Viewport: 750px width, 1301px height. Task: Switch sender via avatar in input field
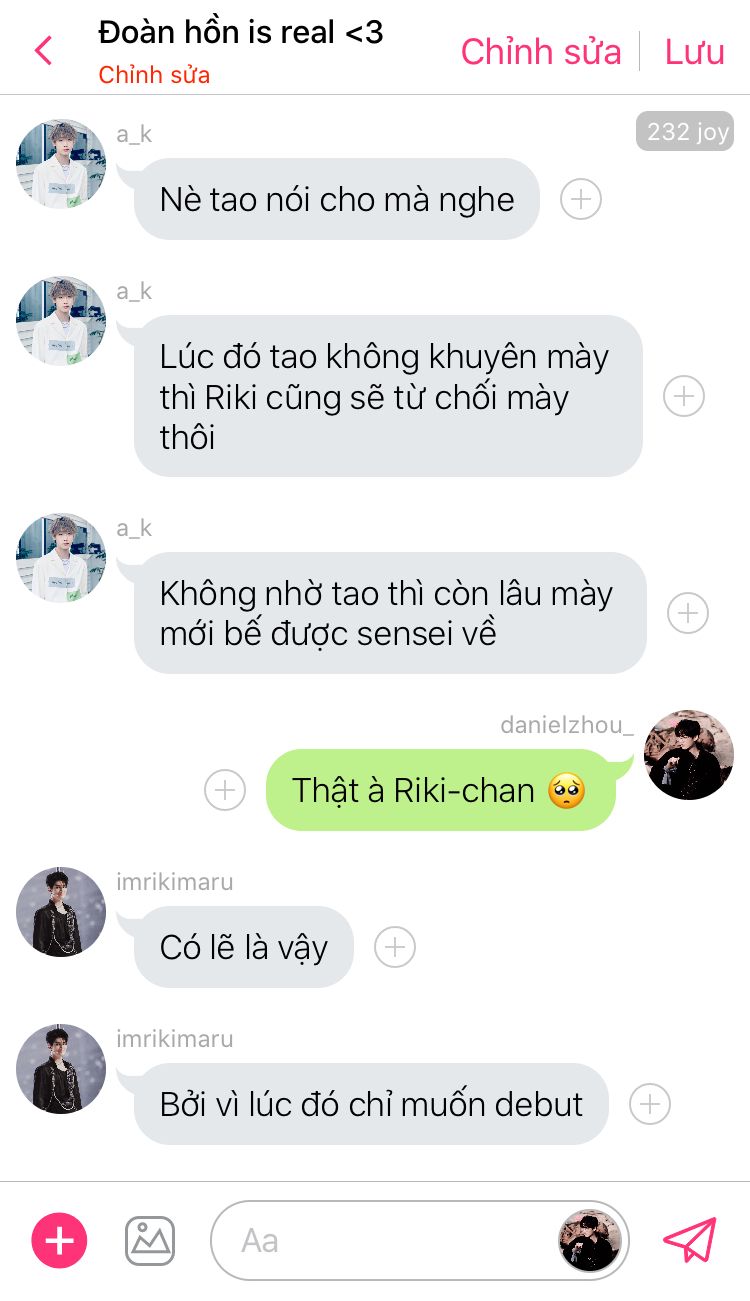pyautogui.click(x=590, y=1241)
